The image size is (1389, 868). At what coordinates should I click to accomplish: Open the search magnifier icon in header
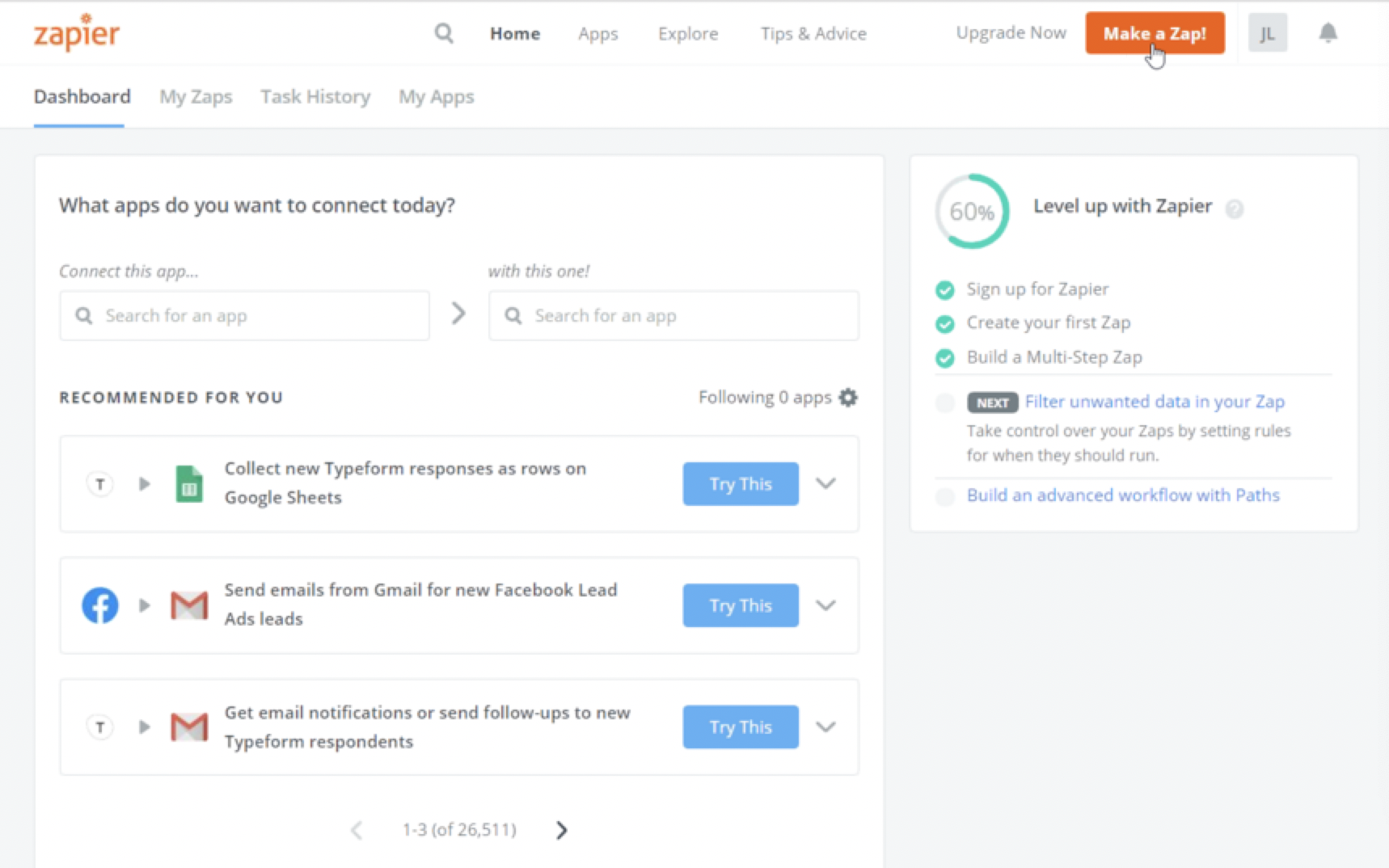click(443, 33)
